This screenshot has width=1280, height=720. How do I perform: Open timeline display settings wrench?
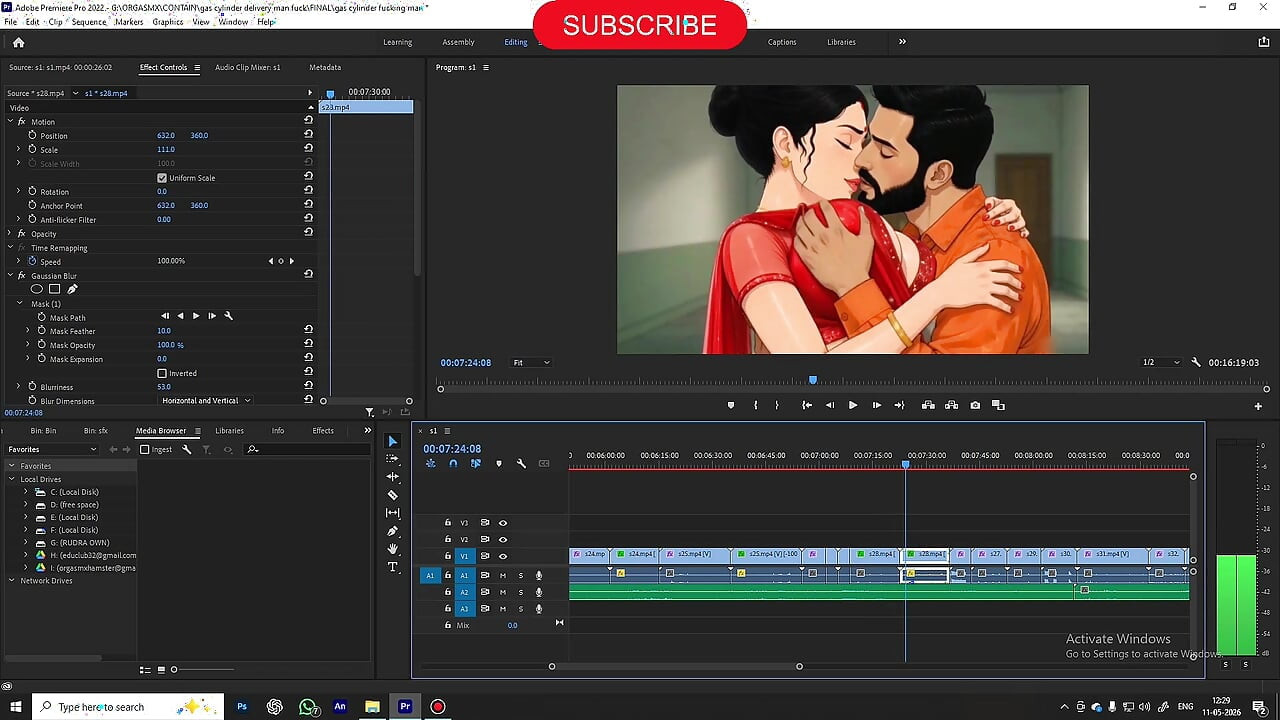click(521, 463)
